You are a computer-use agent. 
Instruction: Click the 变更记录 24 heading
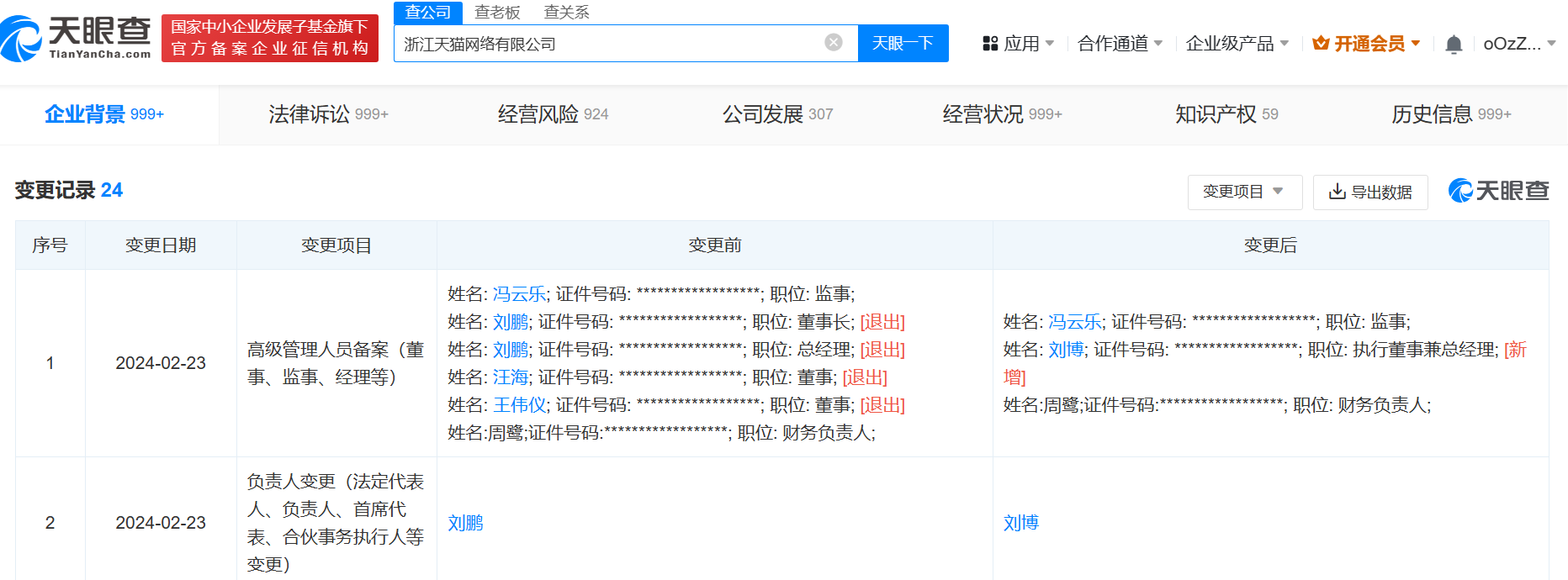[69, 190]
